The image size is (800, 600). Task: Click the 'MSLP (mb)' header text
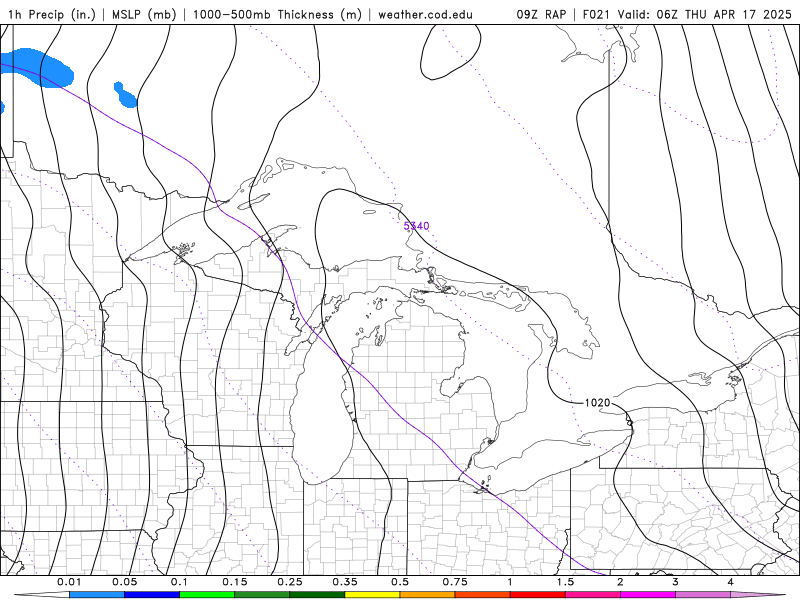(144, 14)
